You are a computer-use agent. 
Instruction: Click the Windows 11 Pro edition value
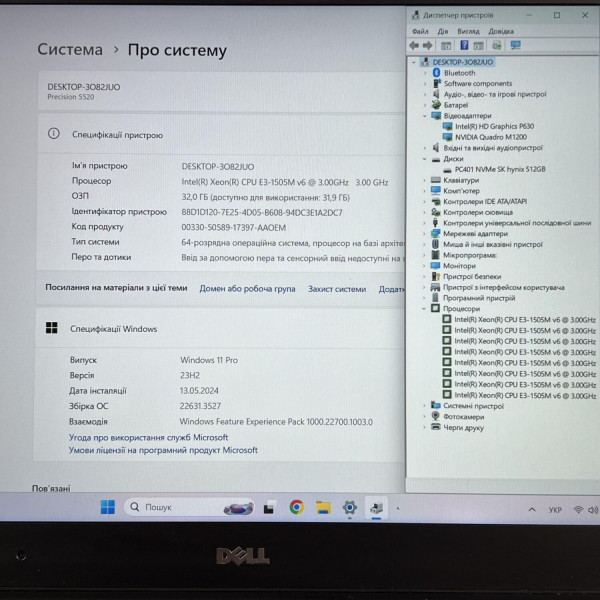209,360
